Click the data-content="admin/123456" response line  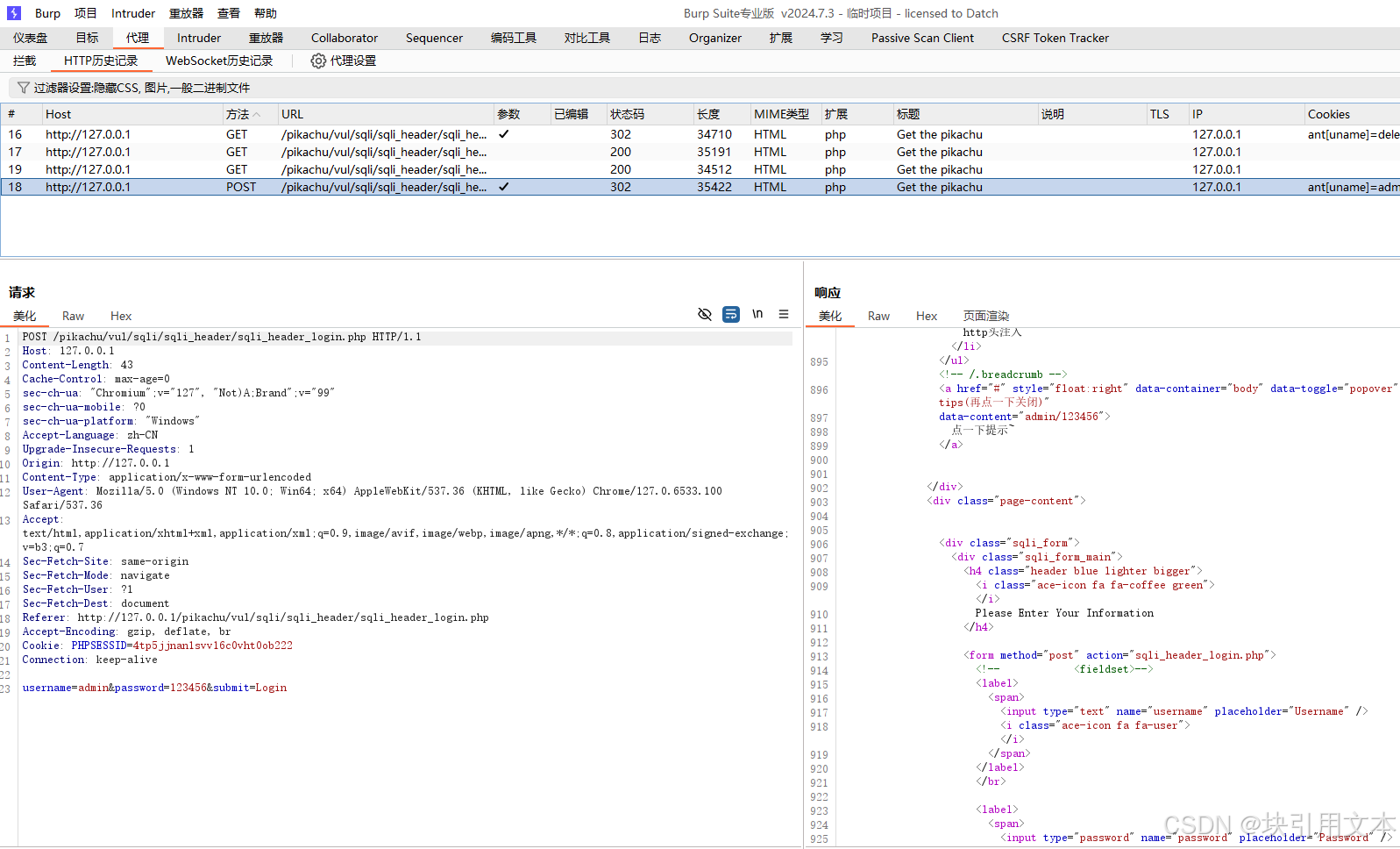(x=1024, y=417)
